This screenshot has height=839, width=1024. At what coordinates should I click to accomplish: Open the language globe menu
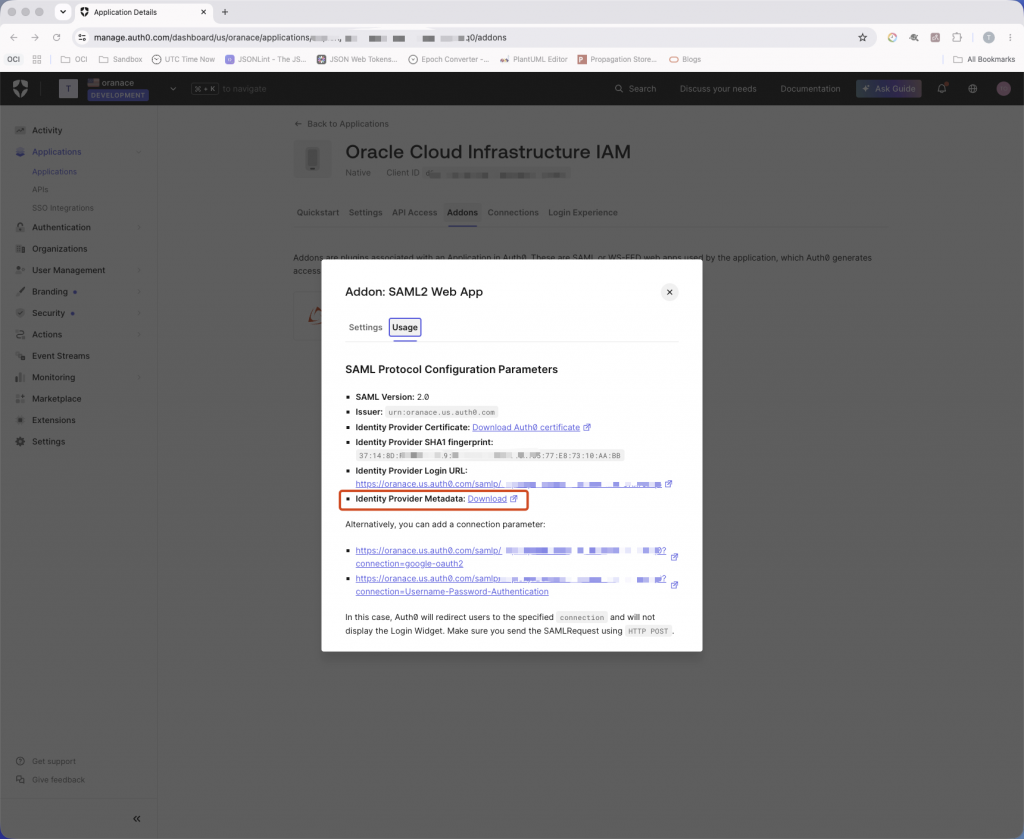(x=972, y=89)
